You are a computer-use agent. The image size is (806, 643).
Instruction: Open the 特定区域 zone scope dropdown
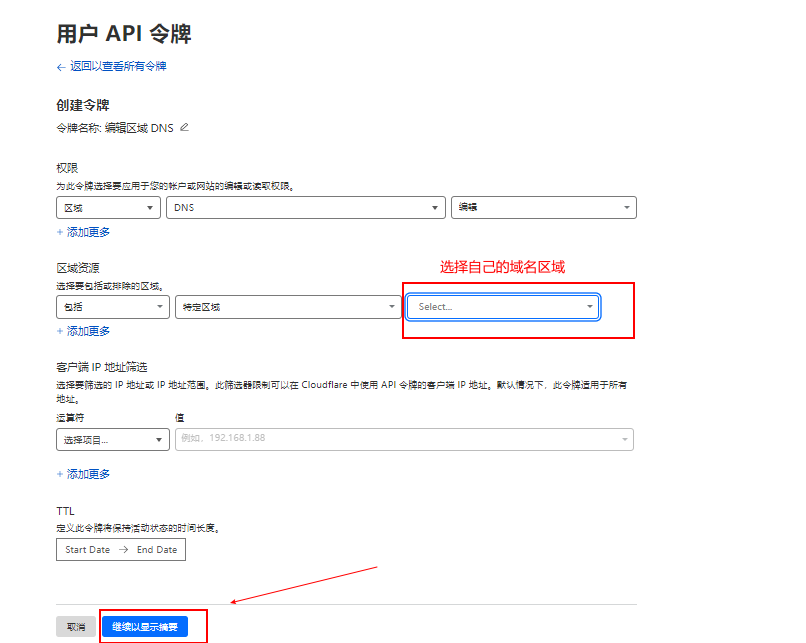[288, 307]
